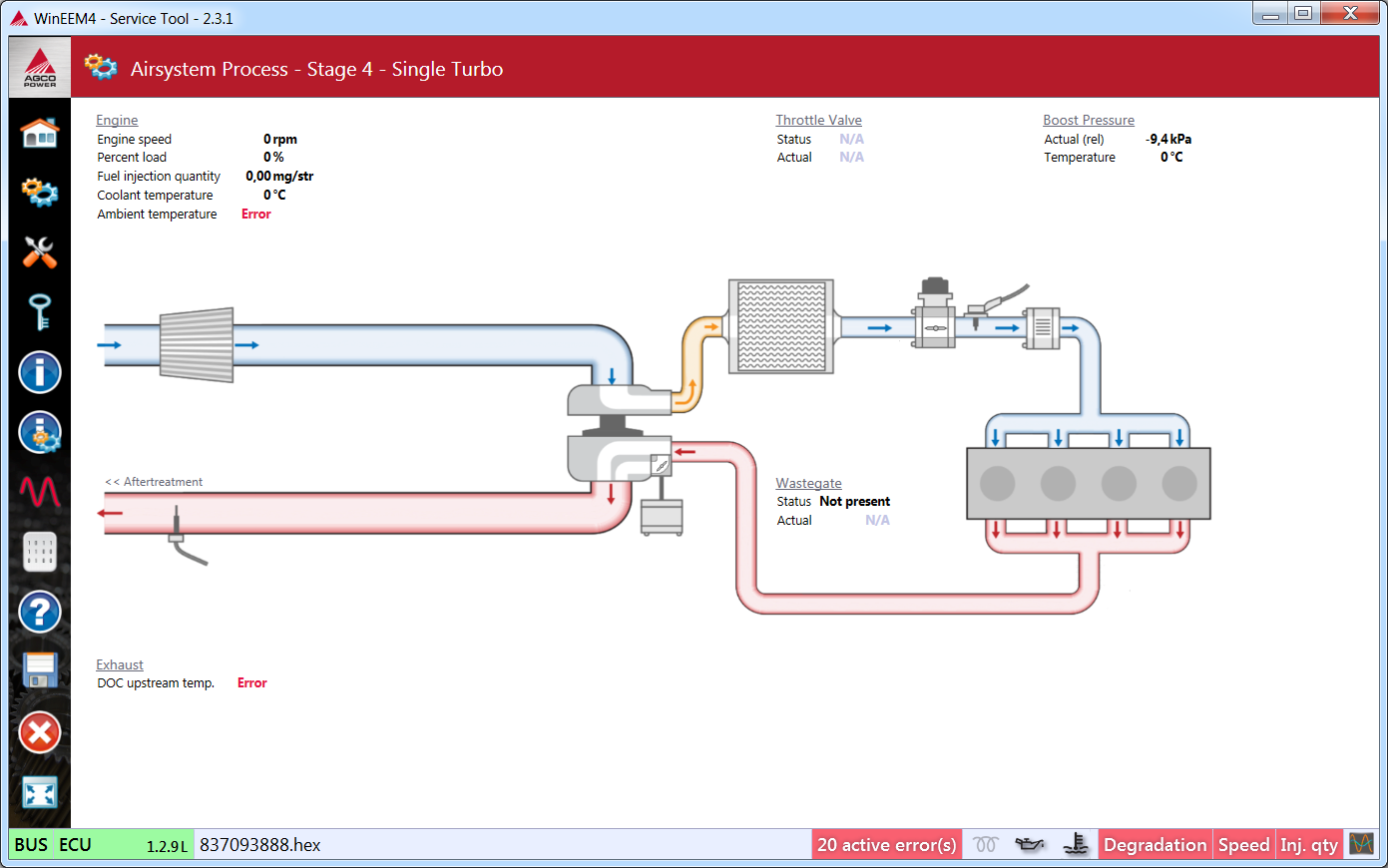
Task: Open the blue information icon
Action: 40,373
